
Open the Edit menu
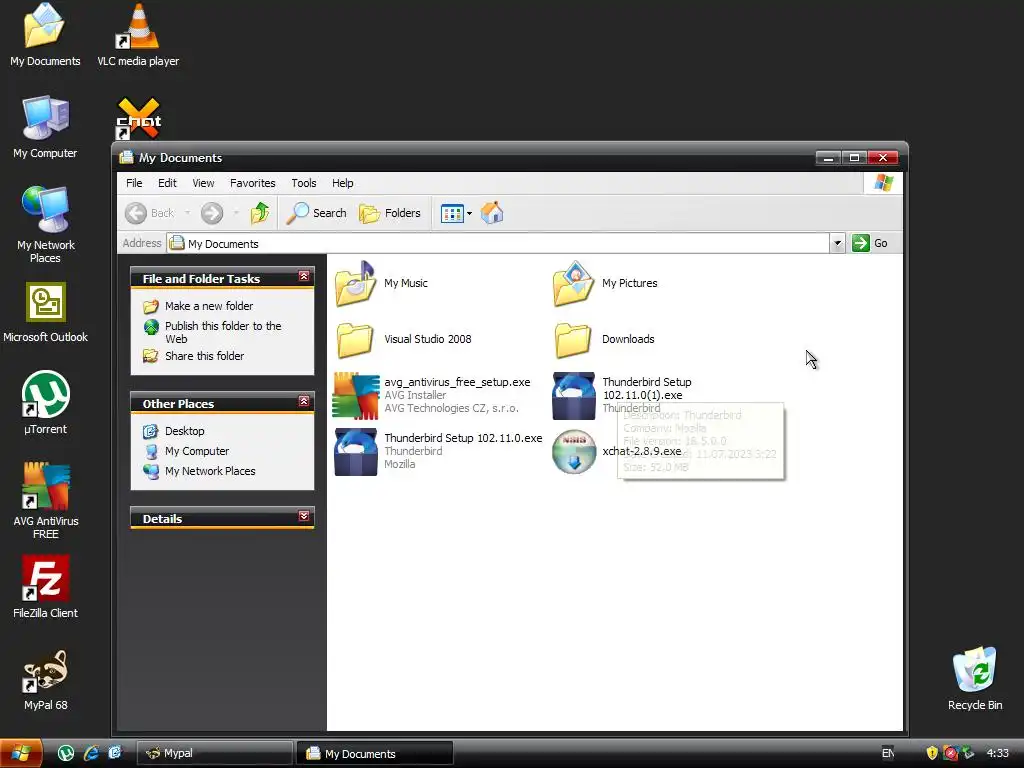click(167, 184)
